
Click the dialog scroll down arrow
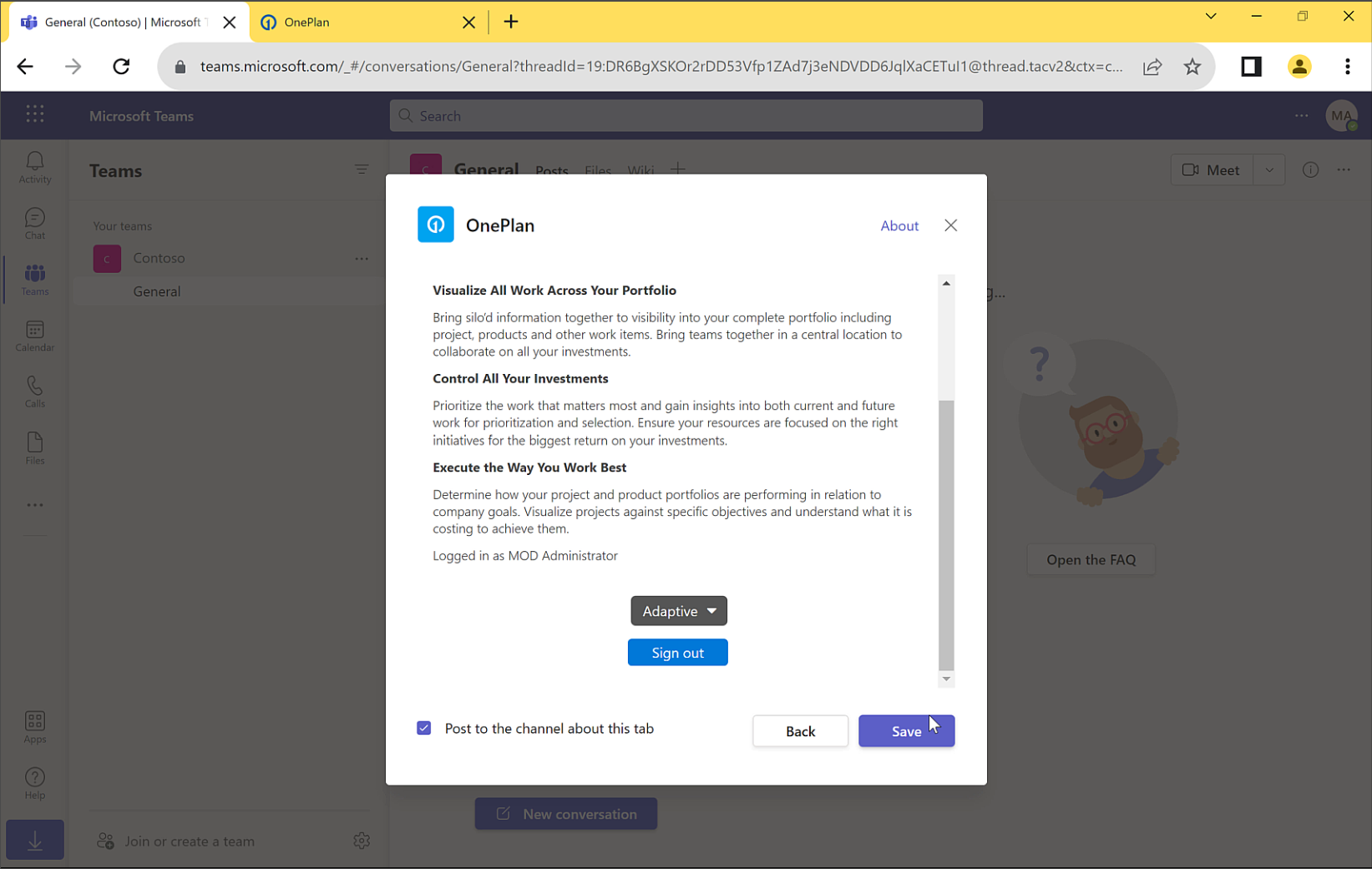click(946, 679)
